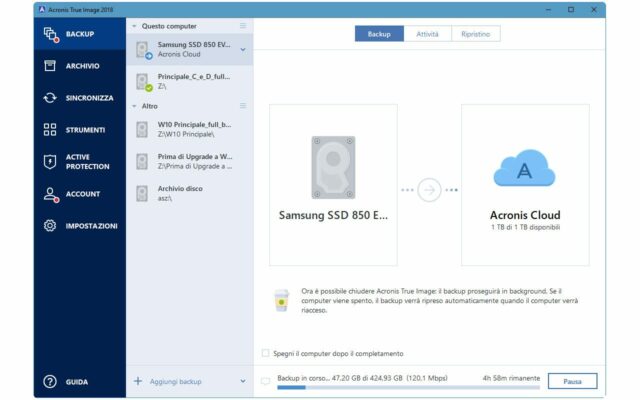Open the Aggiungi backup dropdown arrow
640x400 pixels.
[243, 381]
